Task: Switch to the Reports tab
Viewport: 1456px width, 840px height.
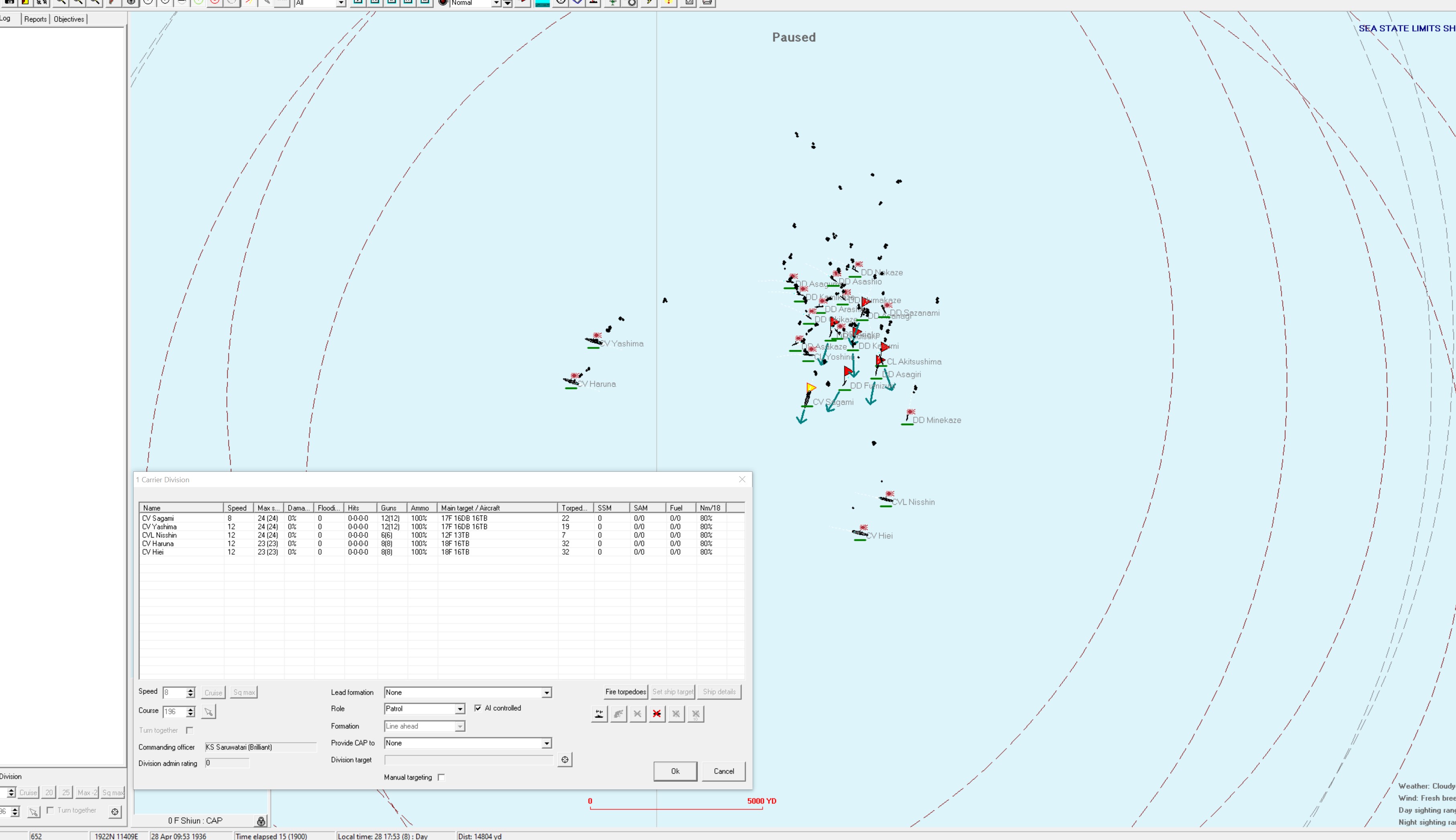Action: (35, 19)
